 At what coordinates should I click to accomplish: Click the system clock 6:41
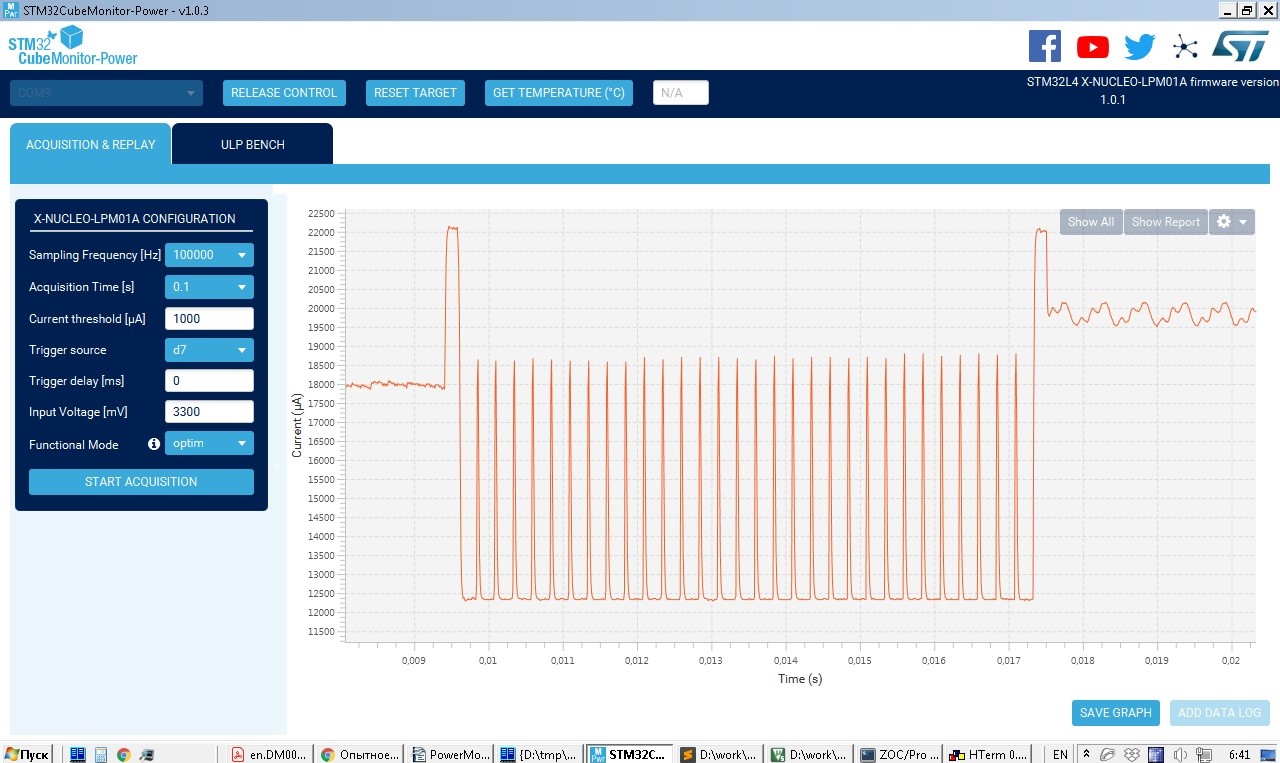(x=1239, y=755)
